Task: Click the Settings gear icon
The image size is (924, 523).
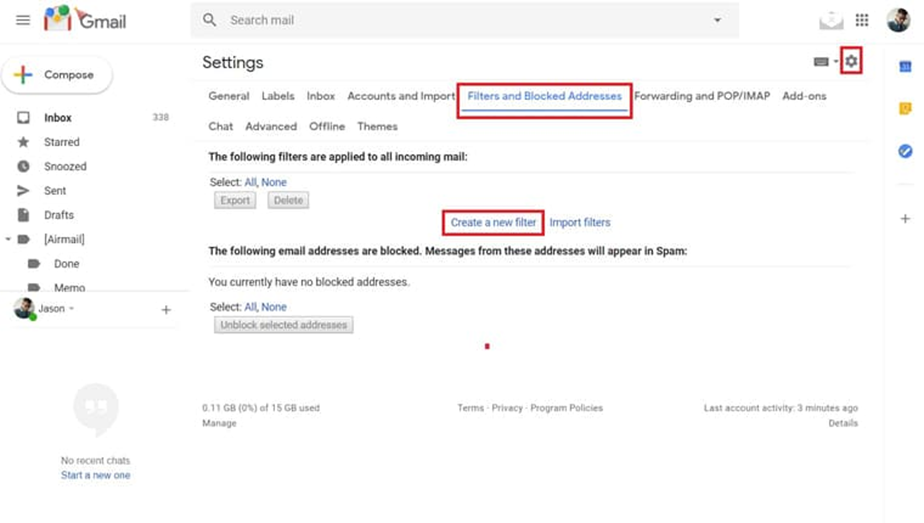Action: pos(851,62)
